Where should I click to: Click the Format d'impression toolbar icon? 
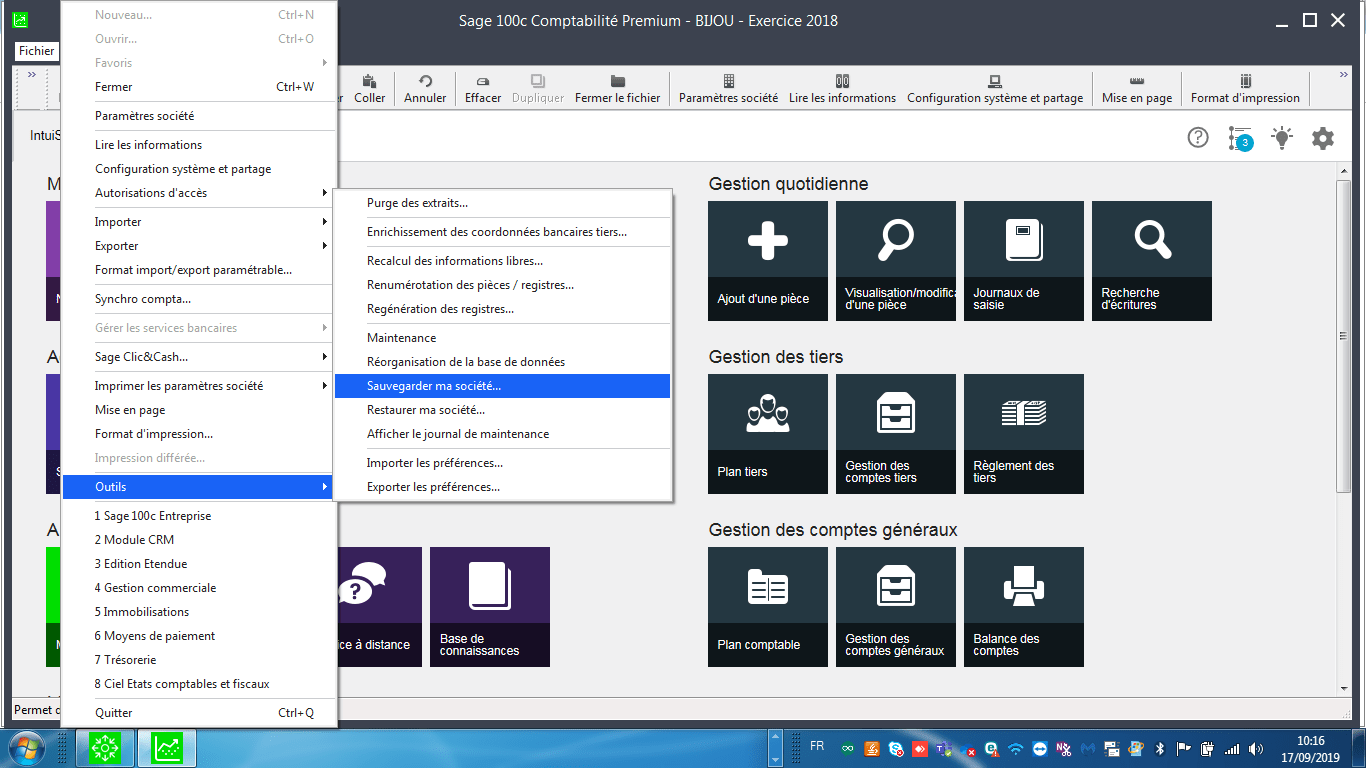(1245, 88)
